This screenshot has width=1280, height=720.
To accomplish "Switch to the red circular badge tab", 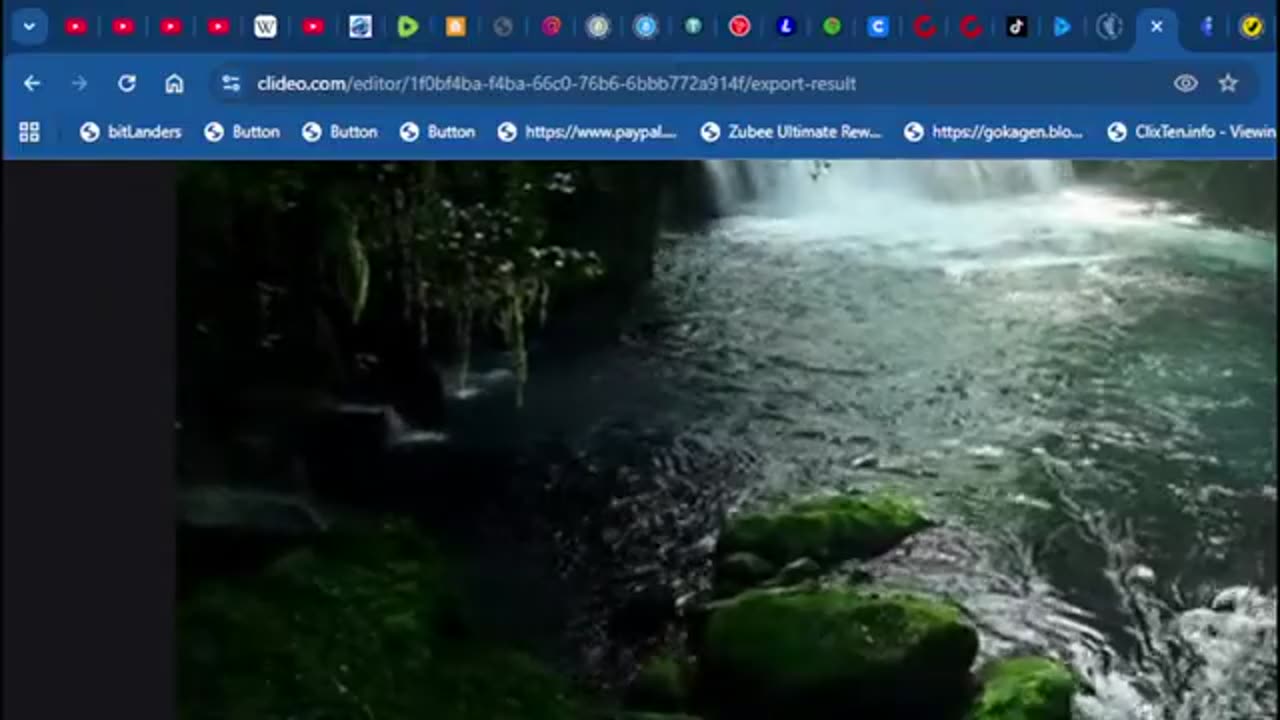I will coord(739,27).
